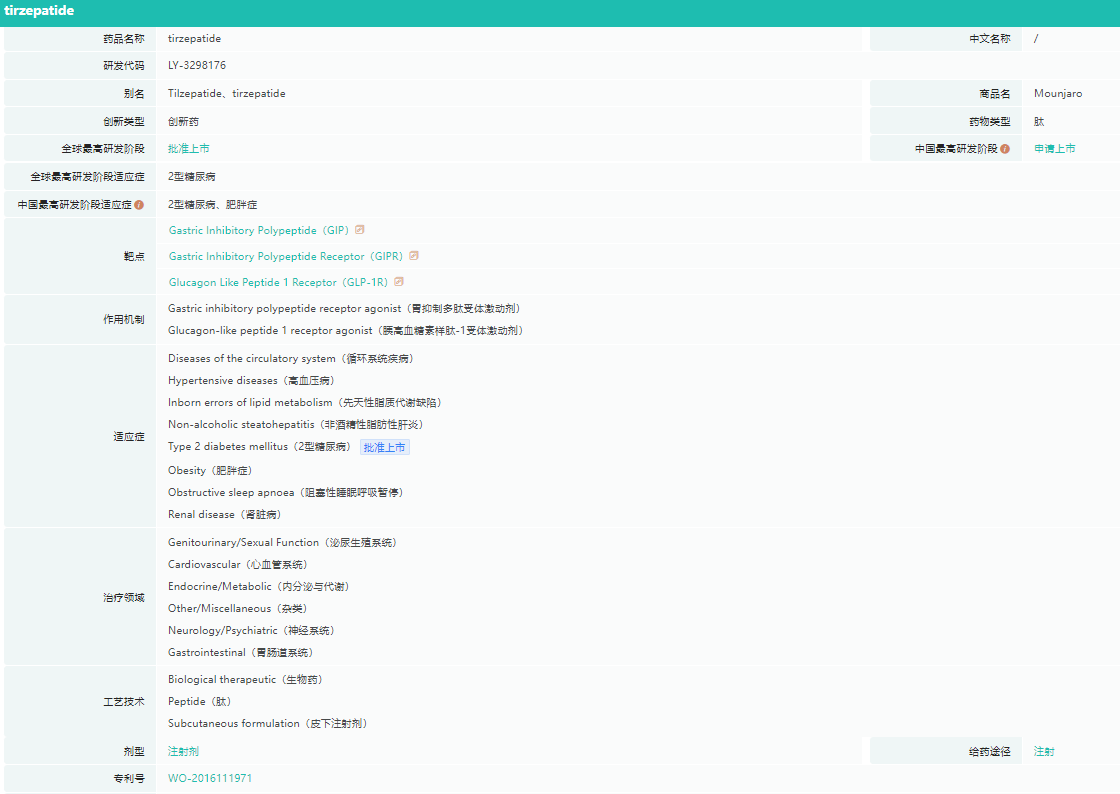
Task: Click Hypertensive diseases indication
Action: click(251, 381)
